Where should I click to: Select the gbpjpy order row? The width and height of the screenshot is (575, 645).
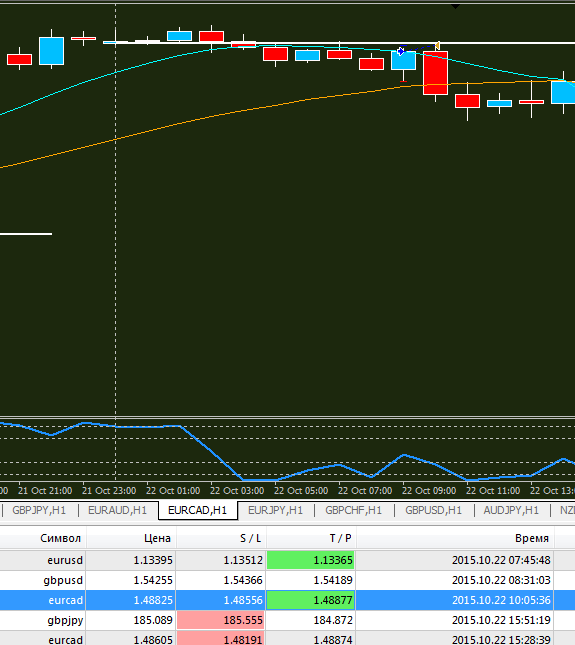(x=288, y=620)
